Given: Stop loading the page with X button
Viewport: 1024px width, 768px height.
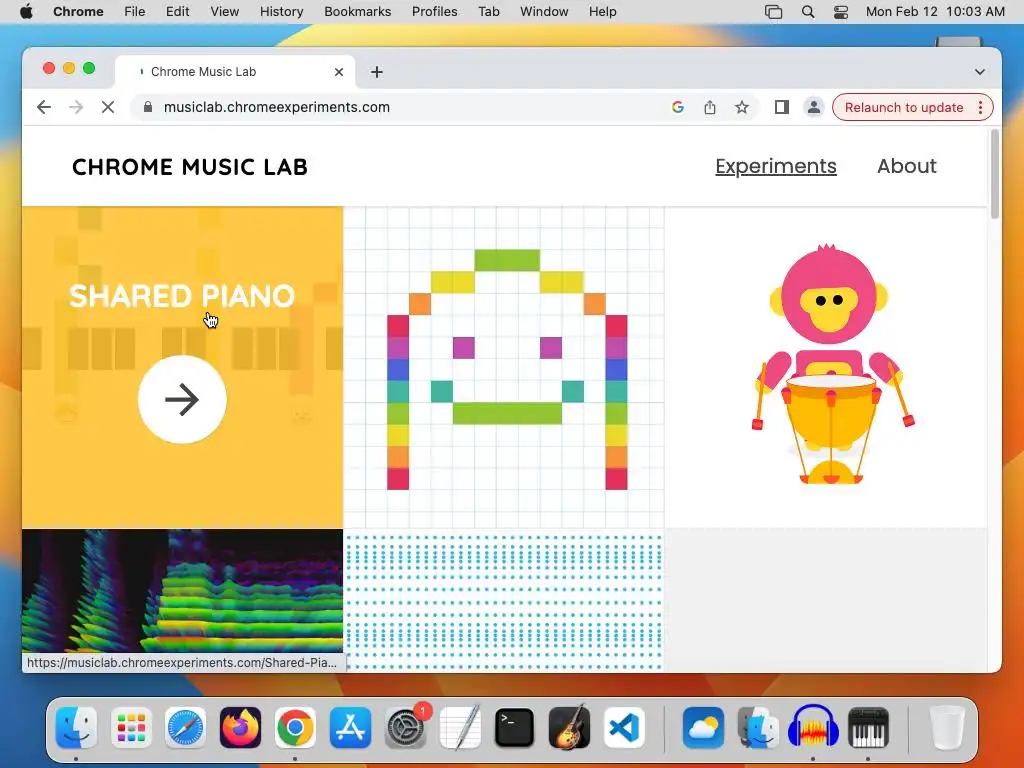Looking at the screenshot, I should [108, 107].
